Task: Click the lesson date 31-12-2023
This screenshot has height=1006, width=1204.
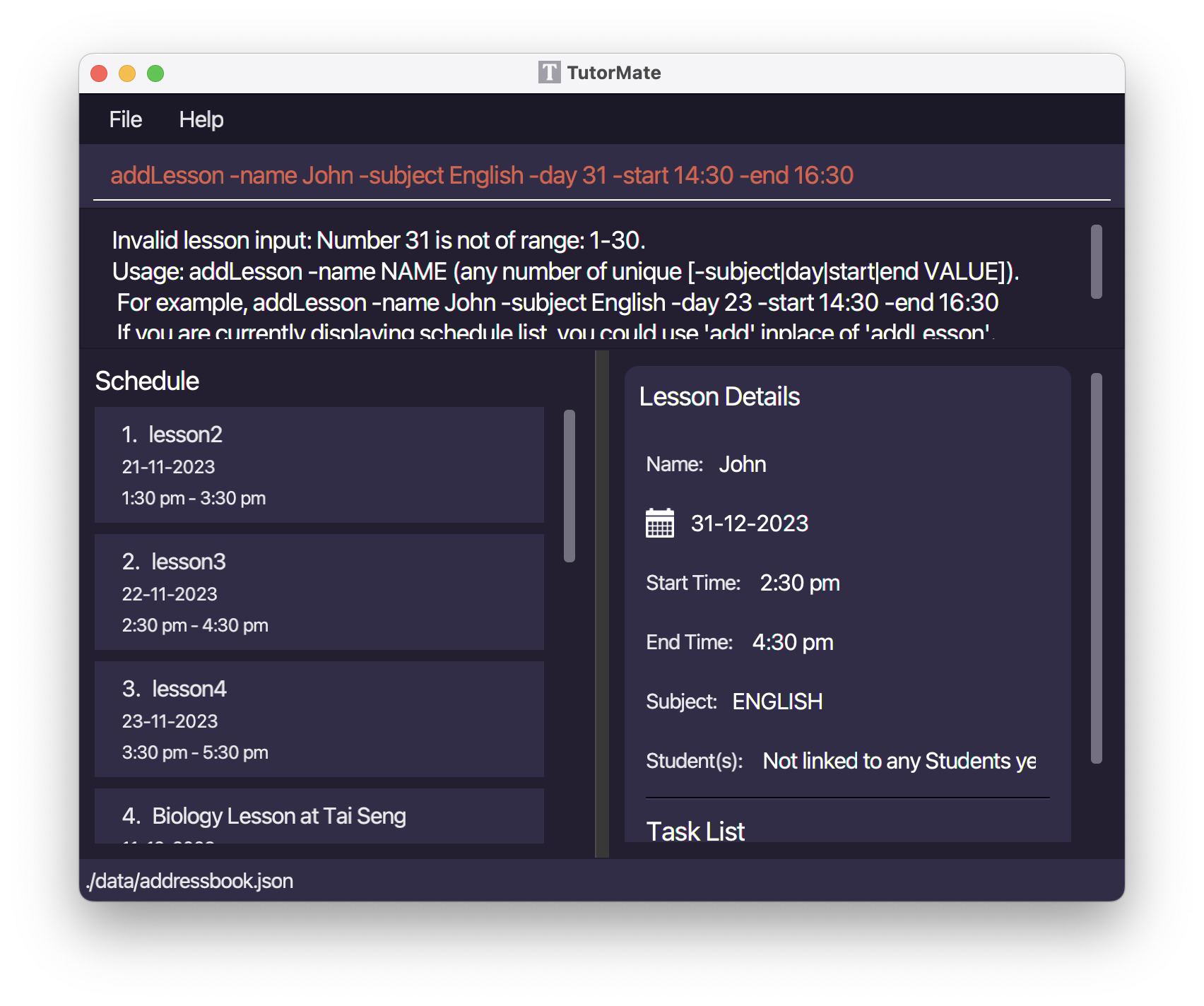Action: point(750,523)
